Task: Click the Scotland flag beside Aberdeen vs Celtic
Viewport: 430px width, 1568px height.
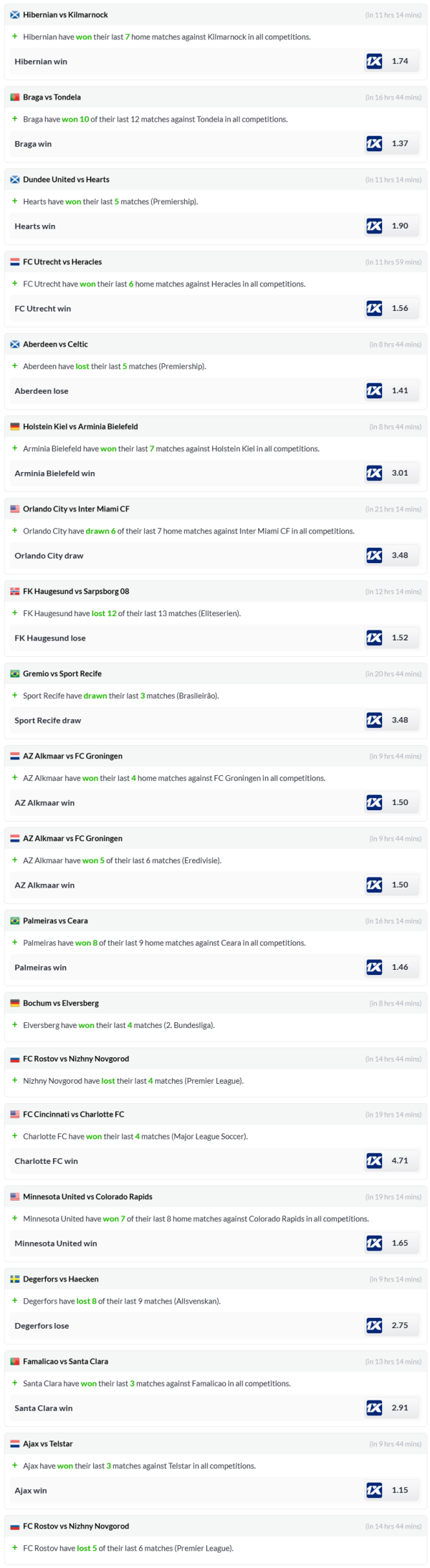Action: tap(15, 345)
